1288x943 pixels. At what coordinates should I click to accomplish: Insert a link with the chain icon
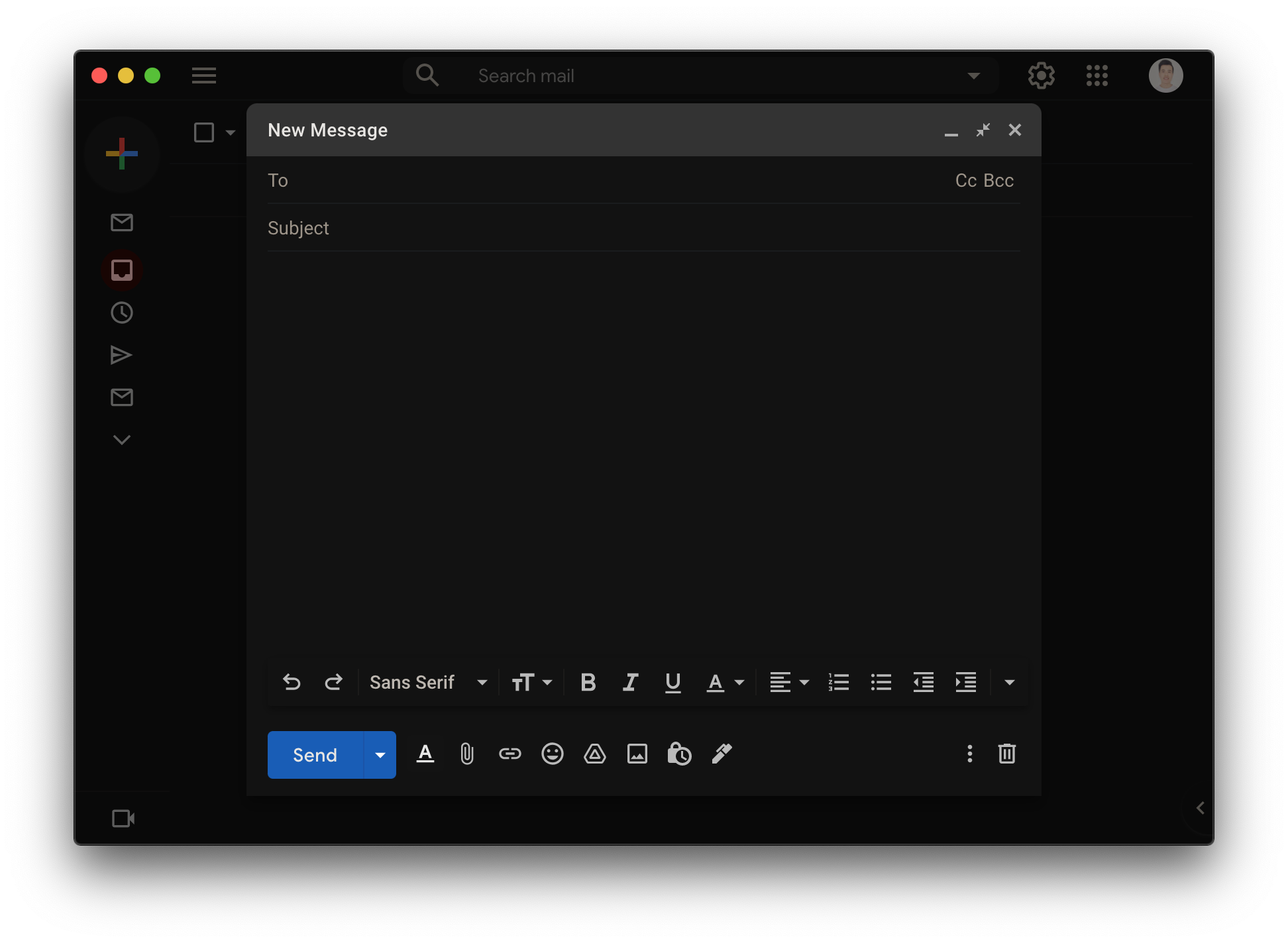510,754
